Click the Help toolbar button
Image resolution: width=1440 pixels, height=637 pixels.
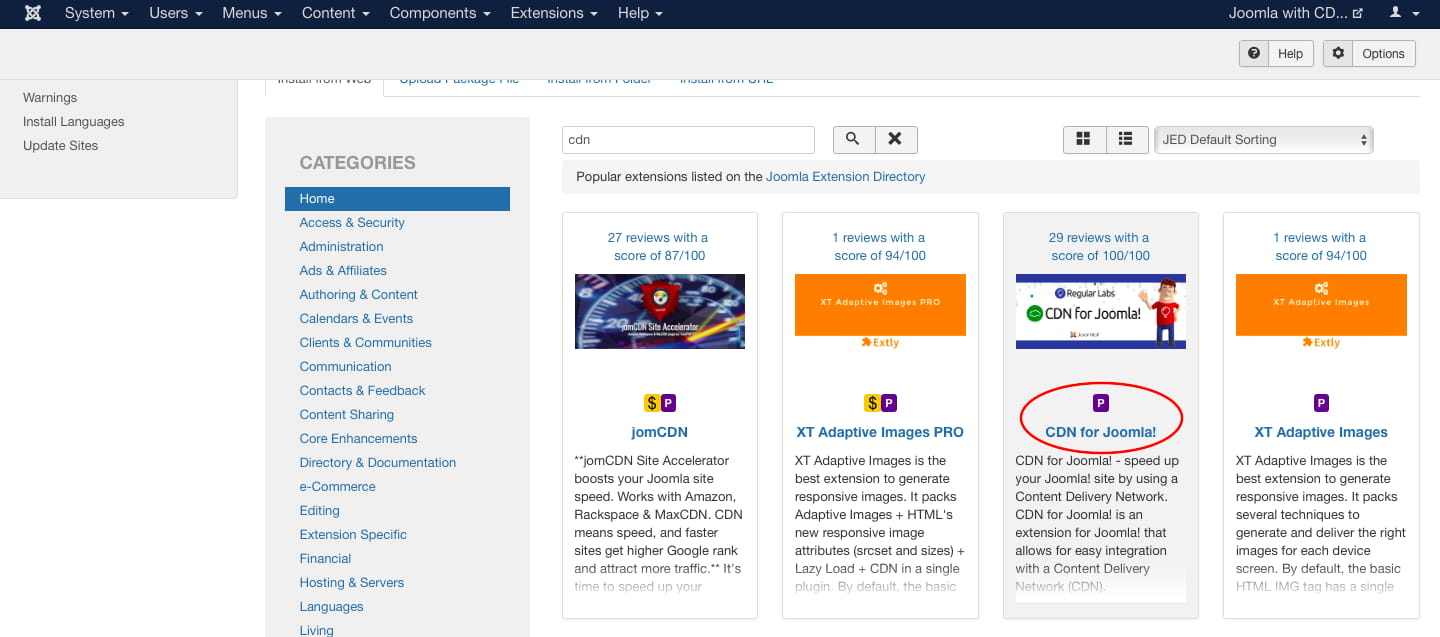1277,54
